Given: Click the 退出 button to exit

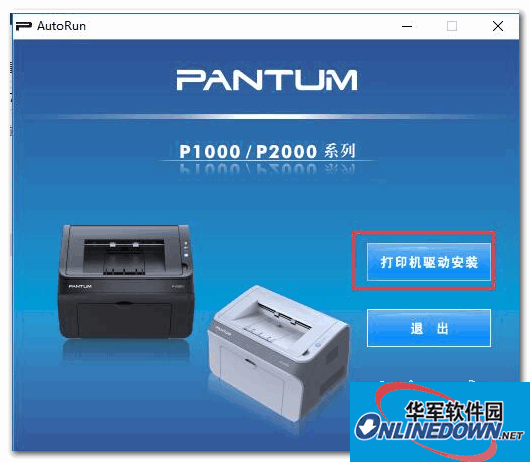Looking at the screenshot, I should tap(429, 327).
